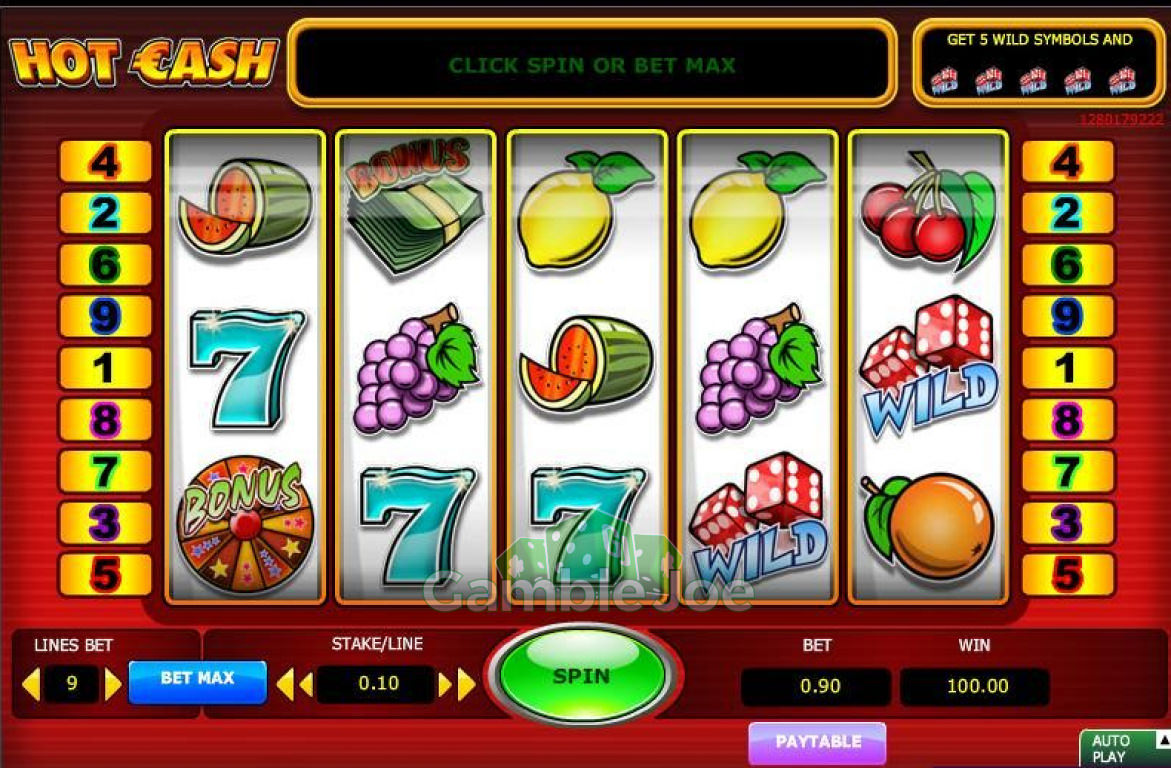Increase lines bet with right arrow
This screenshot has width=1171, height=768.
pyautogui.click(x=113, y=684)
